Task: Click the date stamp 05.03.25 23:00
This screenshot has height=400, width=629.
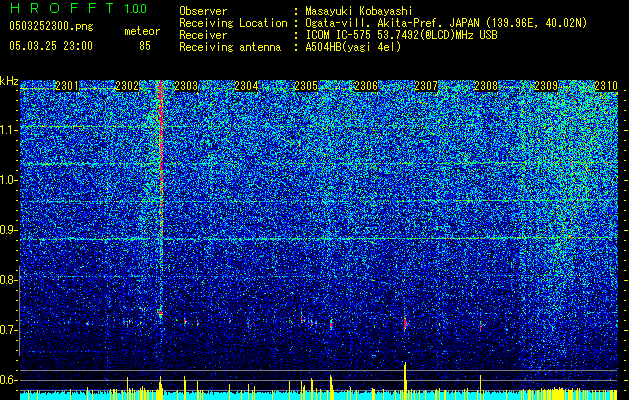Action: pos(51,46)
